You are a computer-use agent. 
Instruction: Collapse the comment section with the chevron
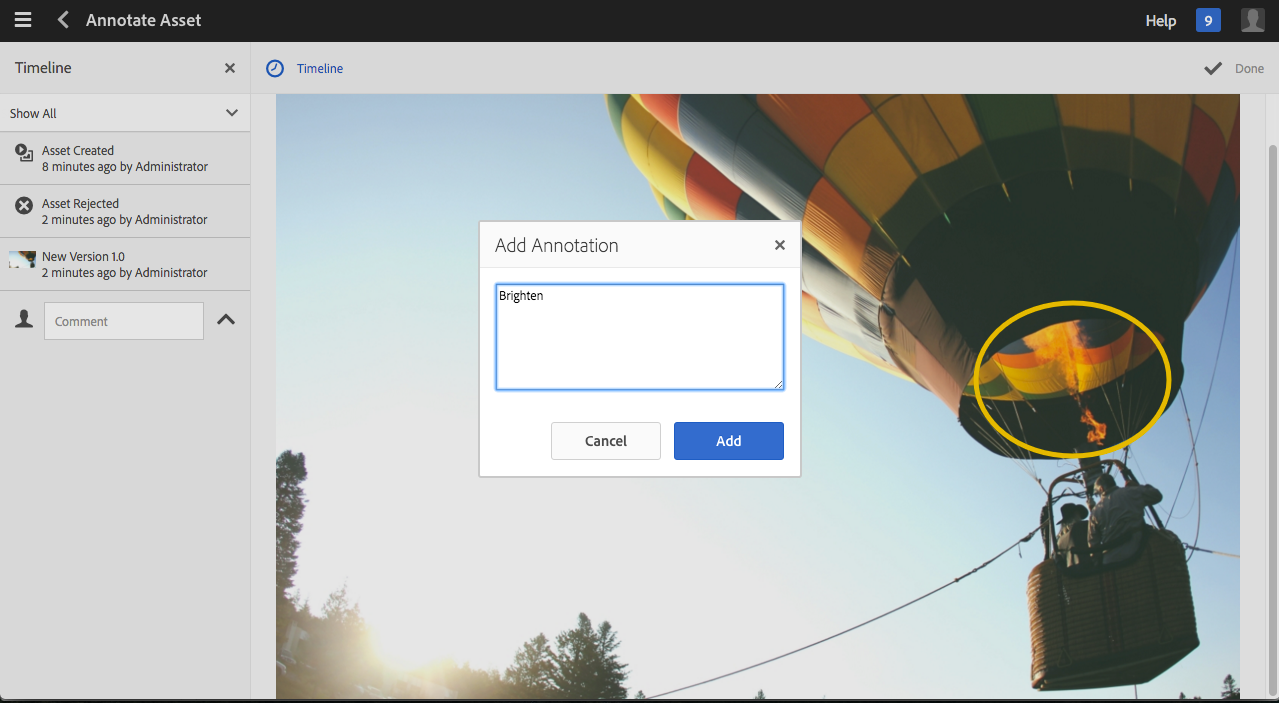226,318
